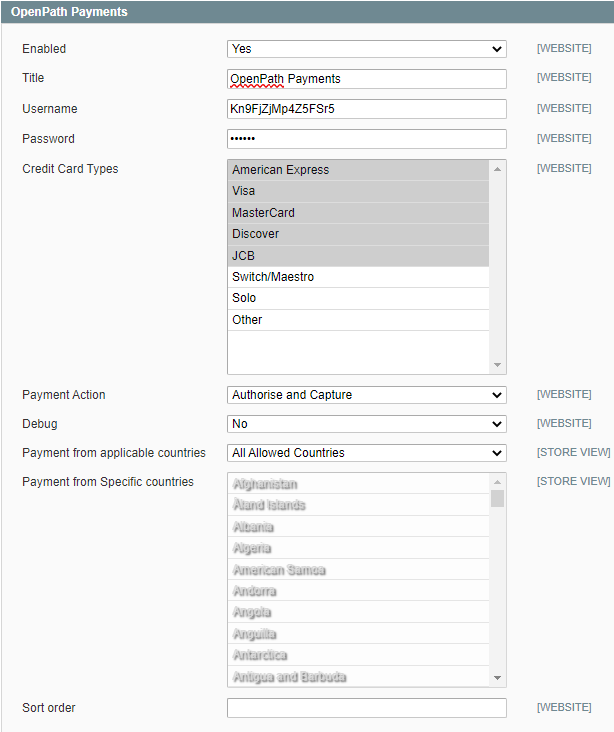Select Discover in Credit Card Types
This screenshot has width=614, height=732.
point(358,234)
